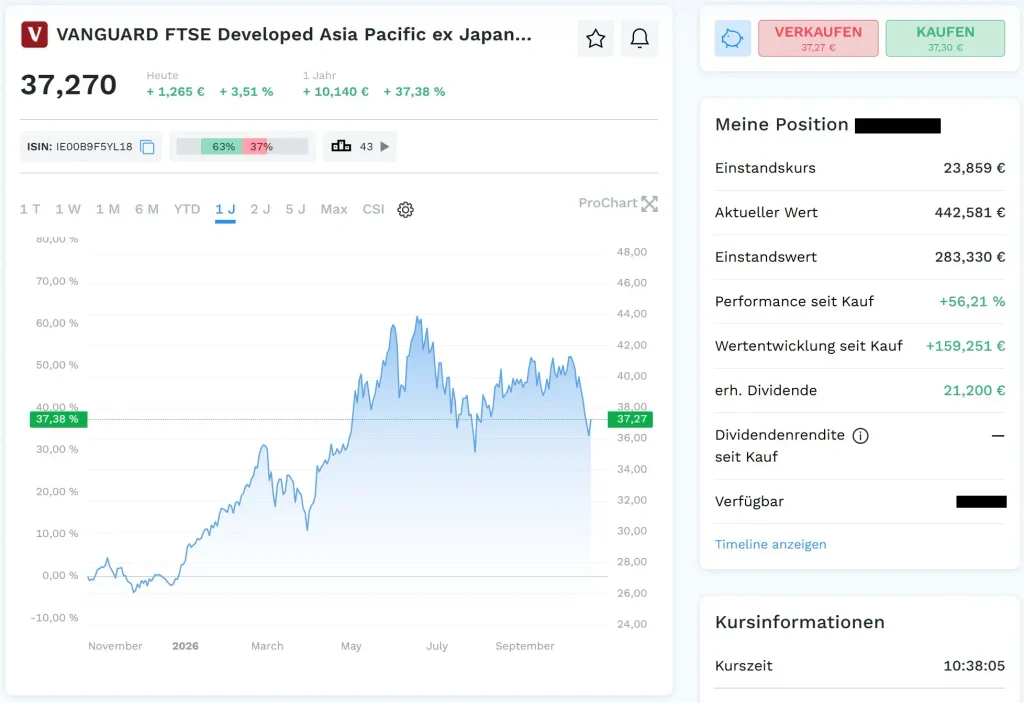
Task: Click erh. Dividende value 21,200 €
Action: click(974, 390)
